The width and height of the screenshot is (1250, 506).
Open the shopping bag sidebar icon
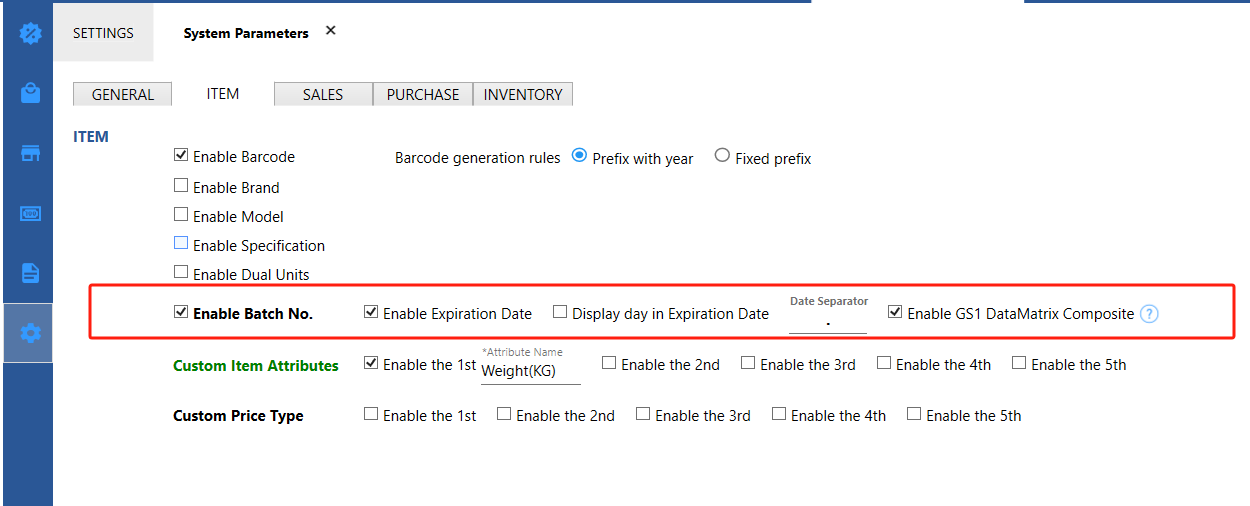pyautogui.click(x=31, y=93)
